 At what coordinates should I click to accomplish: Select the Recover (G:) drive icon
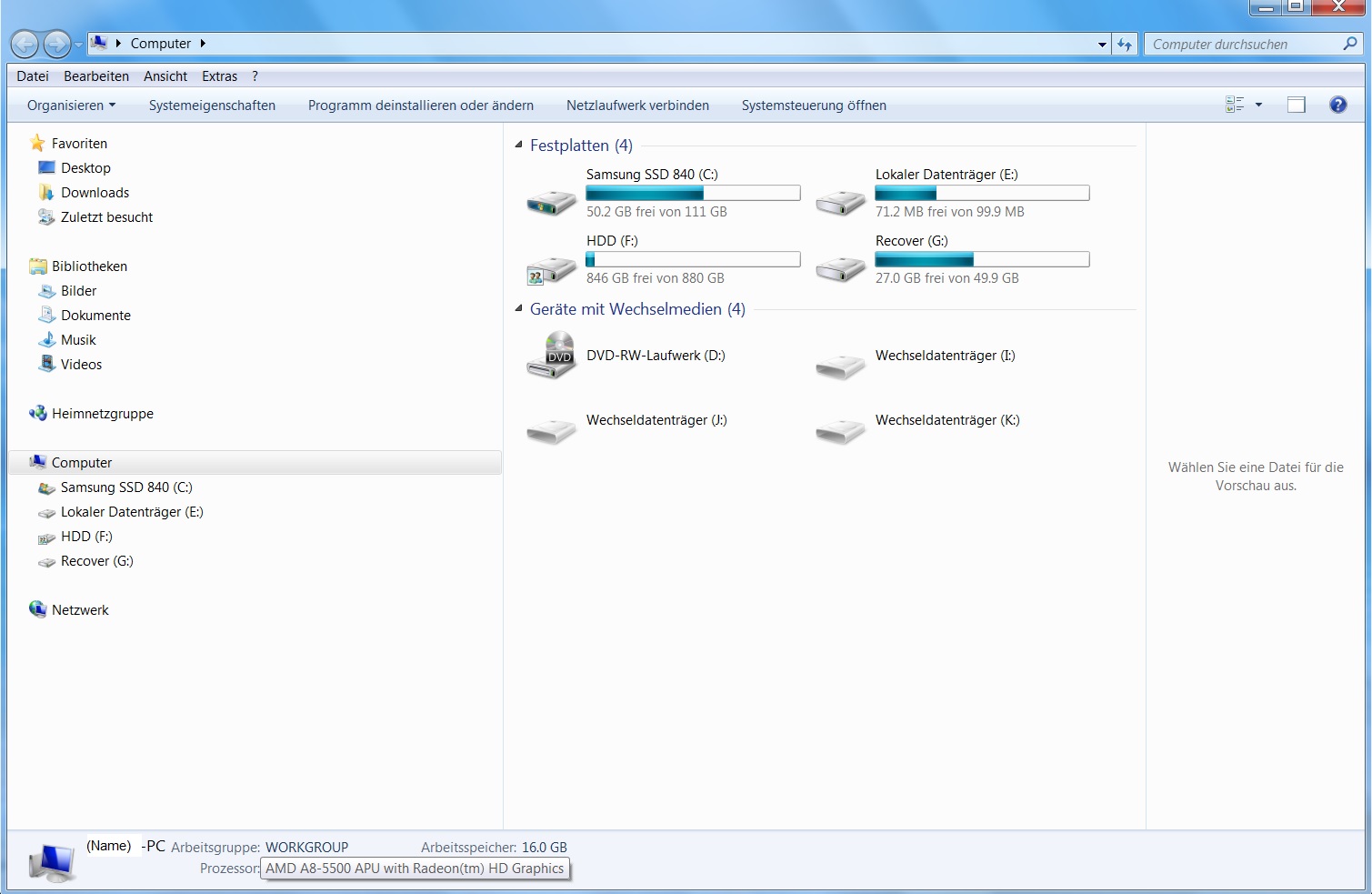[x=841, y=268]
